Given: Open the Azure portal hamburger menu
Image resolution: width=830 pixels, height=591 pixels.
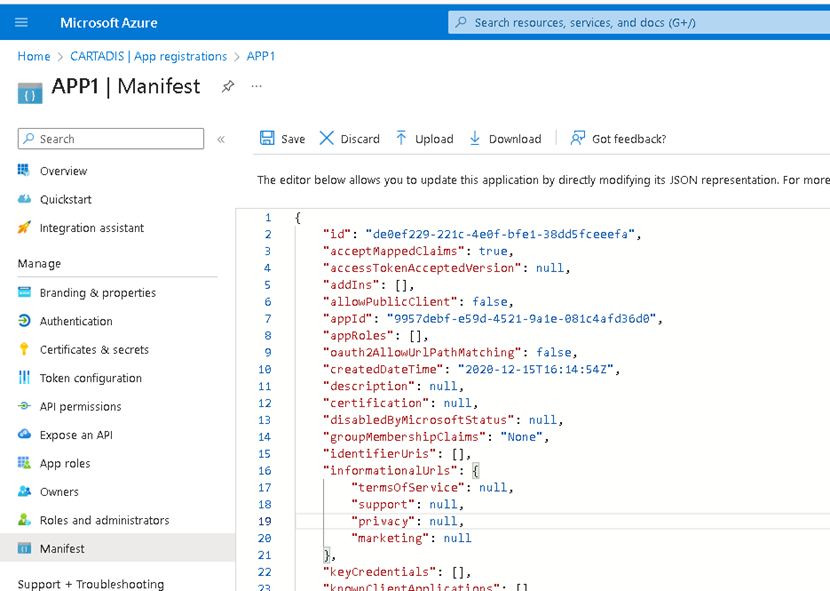Looking at the screenshot, I should coord(21,22).
